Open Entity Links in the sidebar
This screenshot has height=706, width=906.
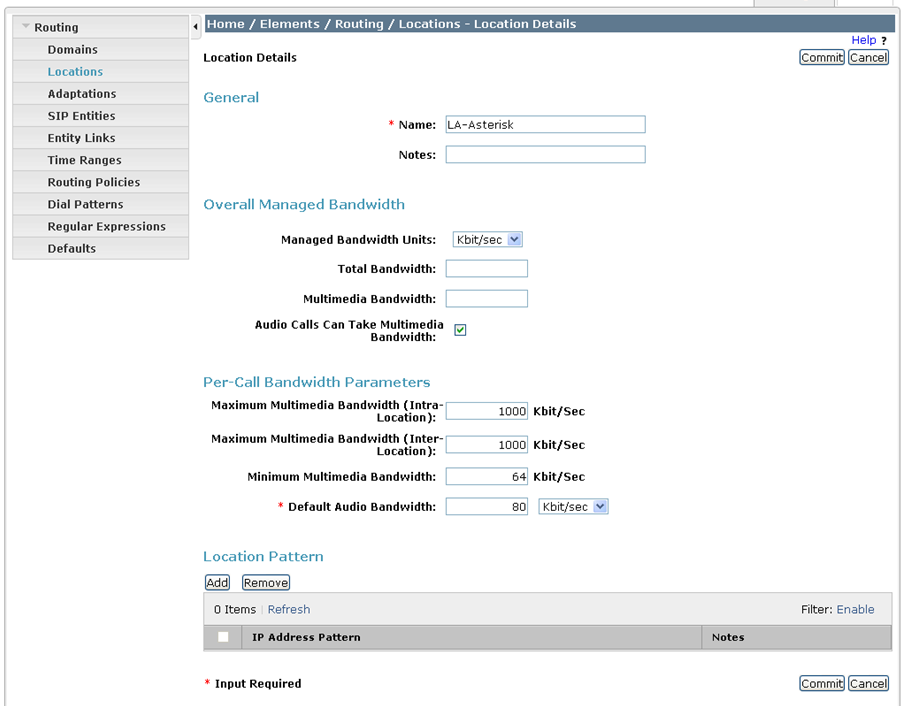[81, 138]
